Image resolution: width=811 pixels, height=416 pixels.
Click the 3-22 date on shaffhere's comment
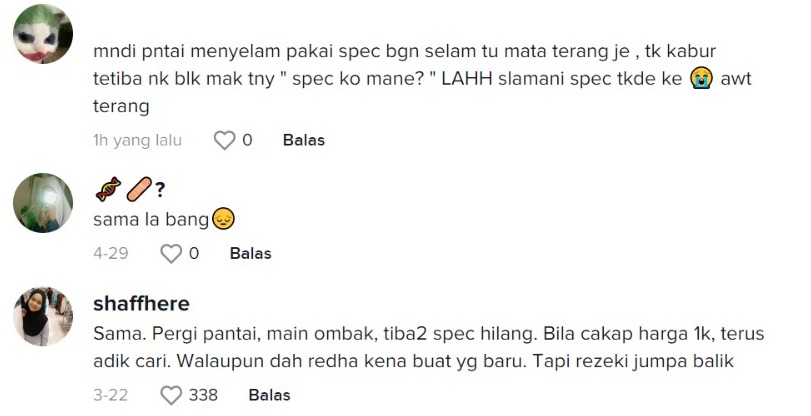pyautogui.click(x=111, y=395)
